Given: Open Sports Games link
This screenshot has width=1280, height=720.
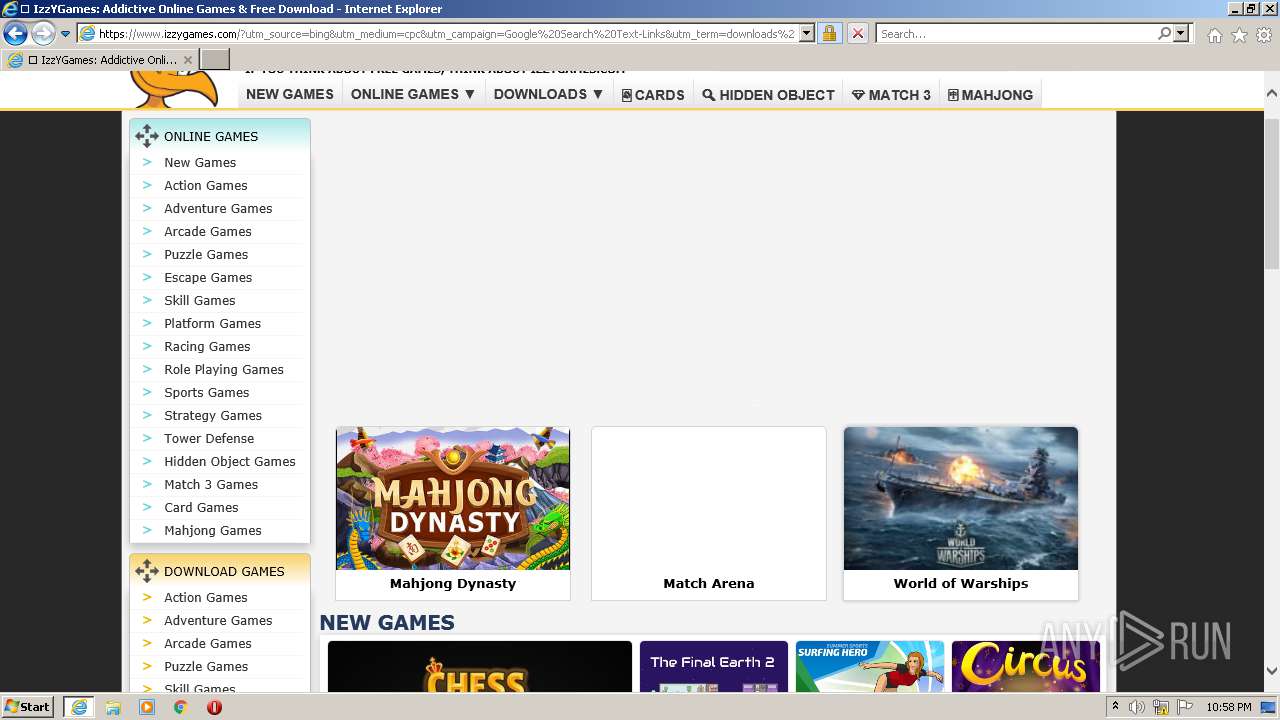Looking at the screenshot, I should click(206, 392).
